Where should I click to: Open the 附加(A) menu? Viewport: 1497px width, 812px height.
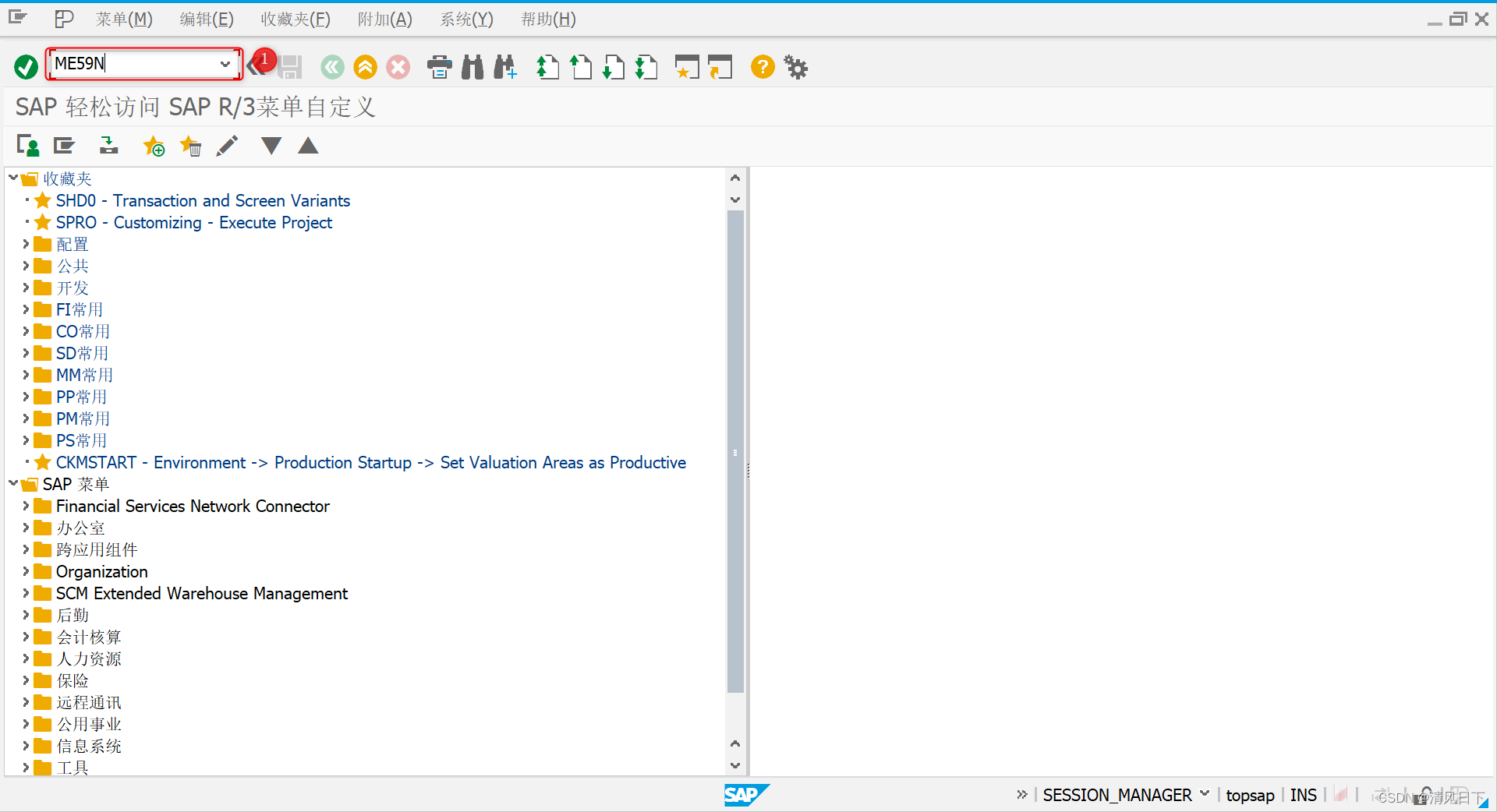(385, 19)
